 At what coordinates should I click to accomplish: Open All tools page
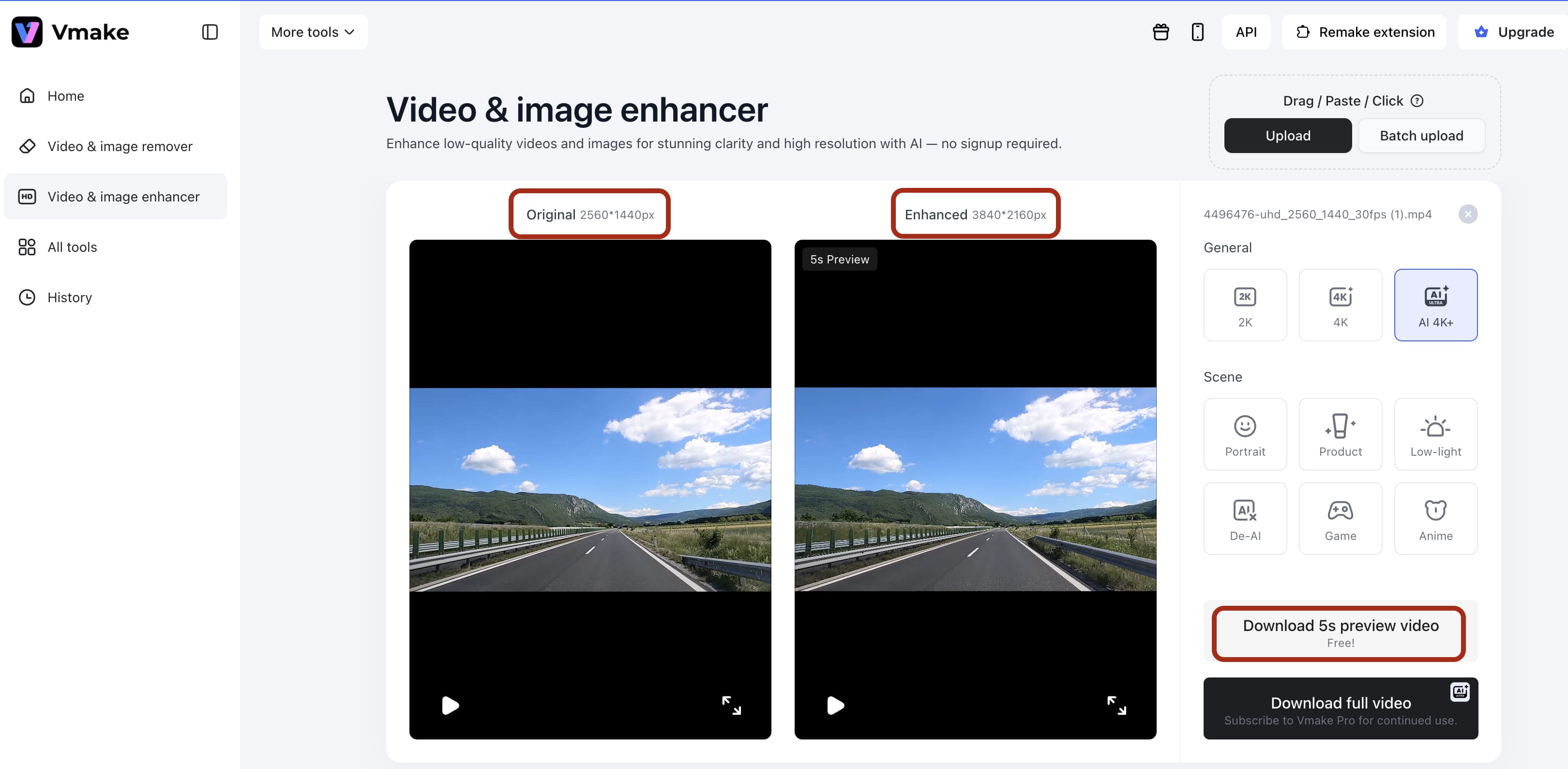tap(115, 247)
